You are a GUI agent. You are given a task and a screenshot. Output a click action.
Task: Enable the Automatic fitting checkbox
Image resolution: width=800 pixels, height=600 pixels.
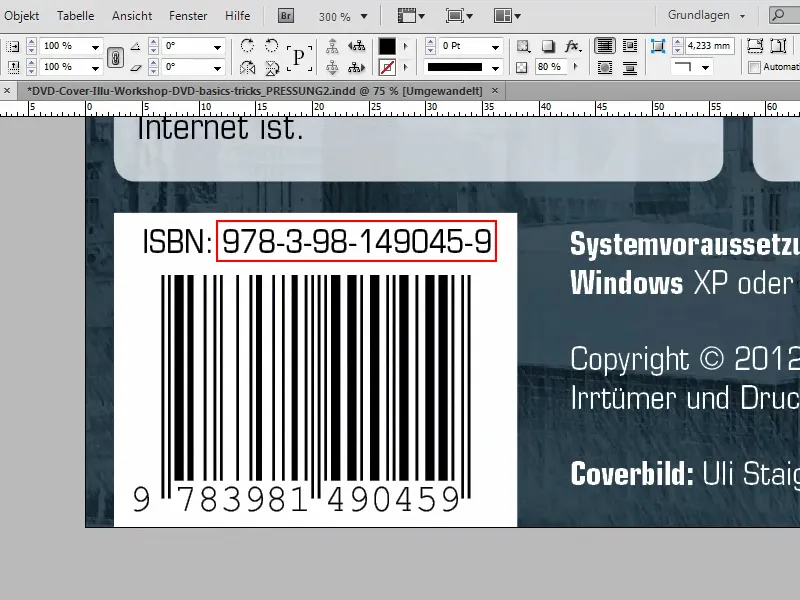coord(754,67)
